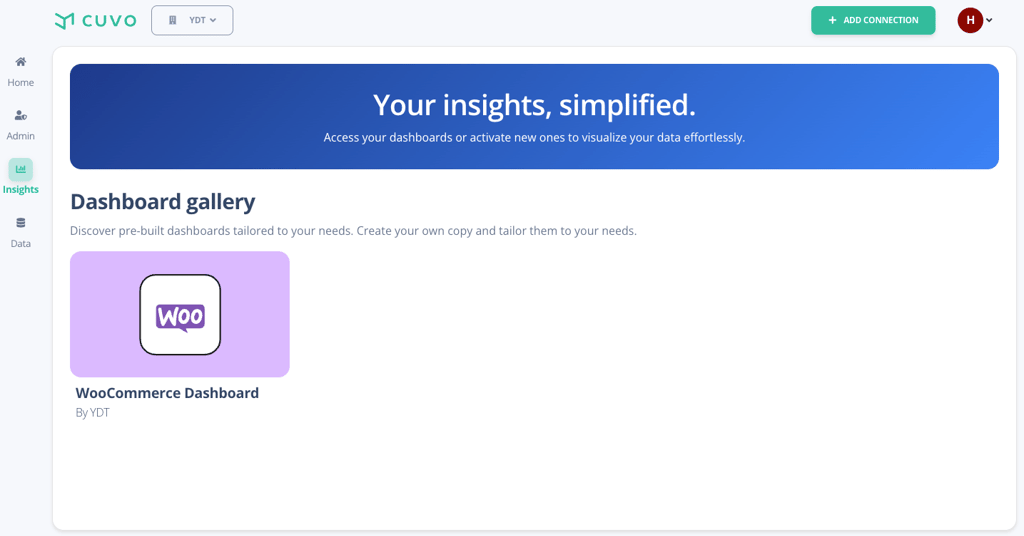The height and width of the screenshot is (536, 1024).
Task: Click the Insights chart icon
Action: point(21,169)
